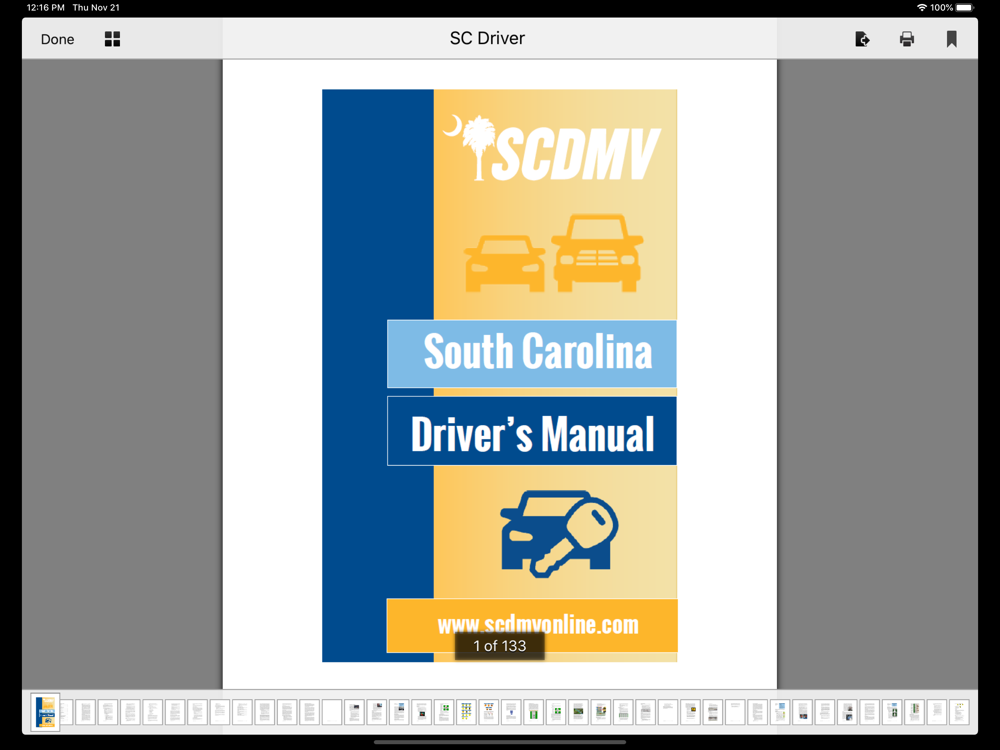Screen dimensions: 1000x750
Task: Bookmark this page with the bookmark icon
Action: (952, 40)
